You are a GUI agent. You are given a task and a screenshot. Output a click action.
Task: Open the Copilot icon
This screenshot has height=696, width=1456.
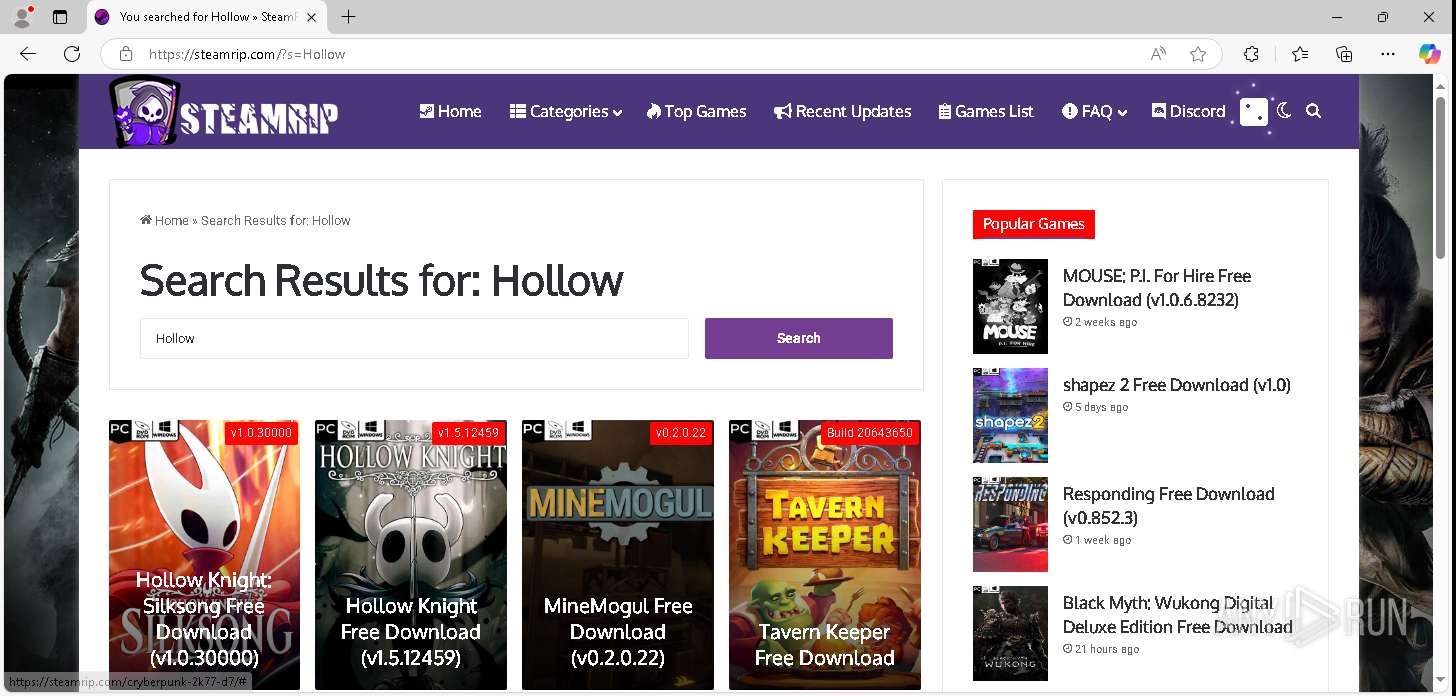pyautogui.click(x=1430, y=54)
